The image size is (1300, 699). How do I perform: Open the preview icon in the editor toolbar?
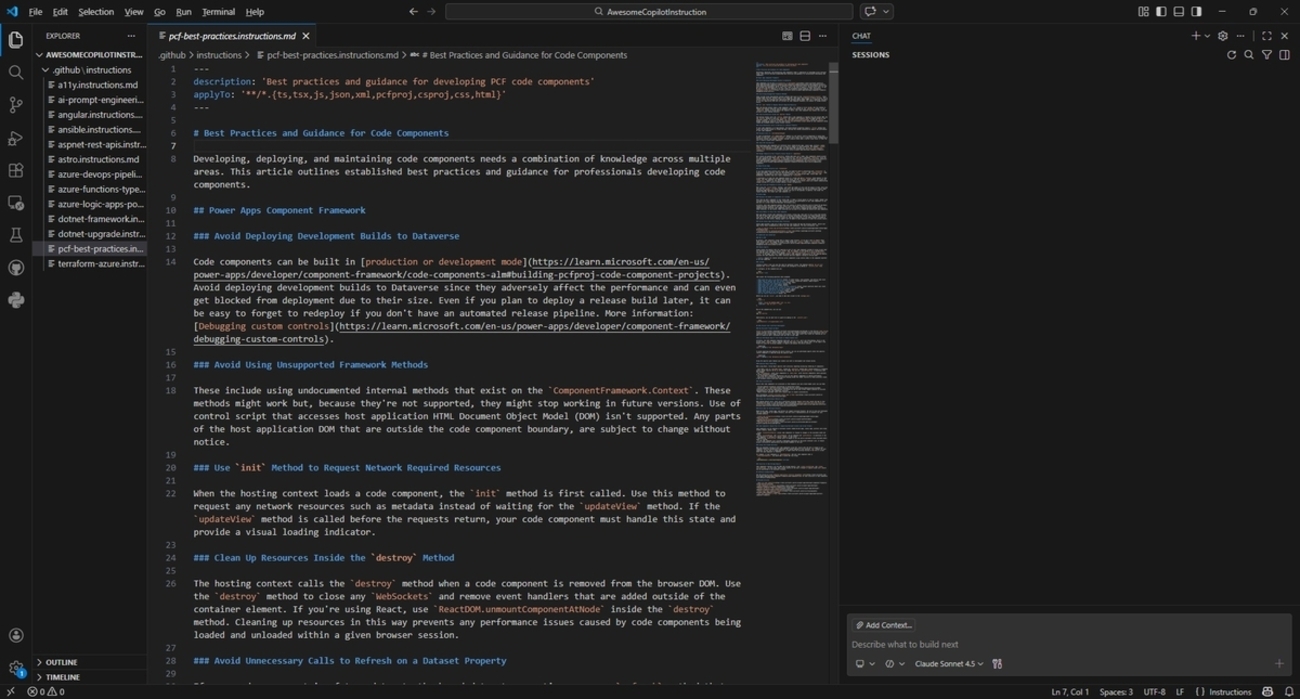click(787, 36)
